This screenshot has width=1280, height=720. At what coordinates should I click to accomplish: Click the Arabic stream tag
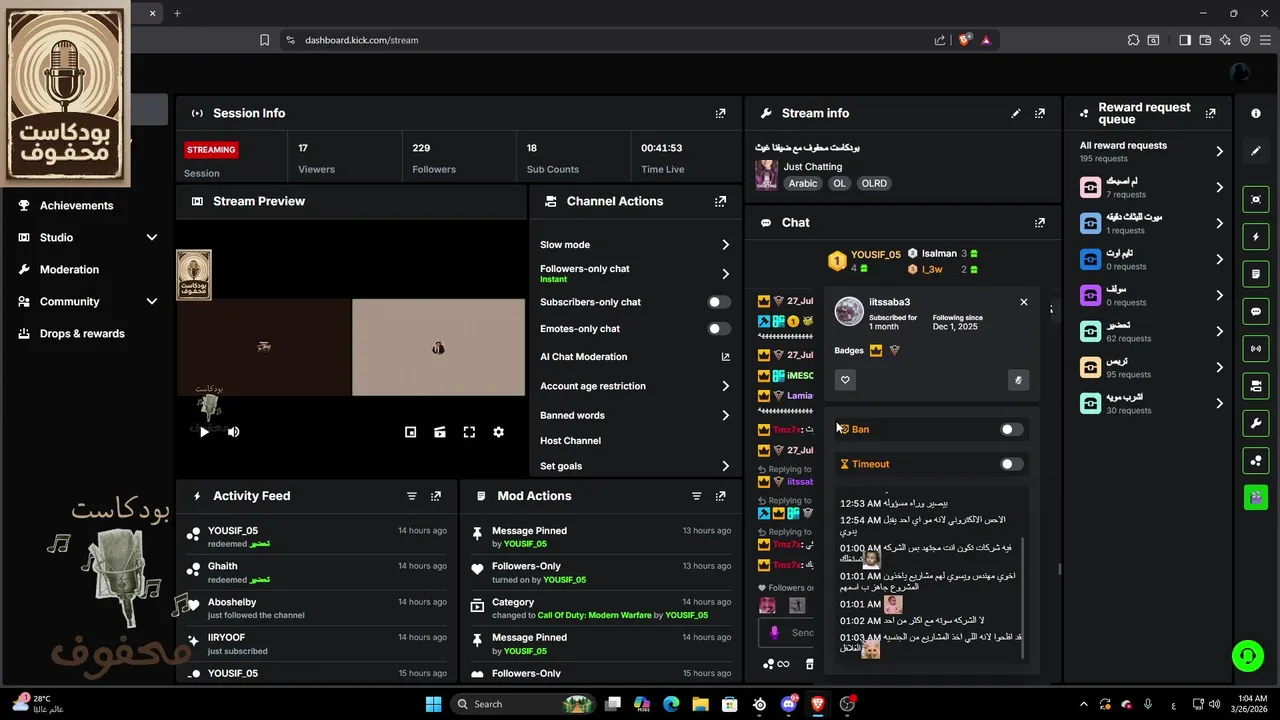(803, 184)
